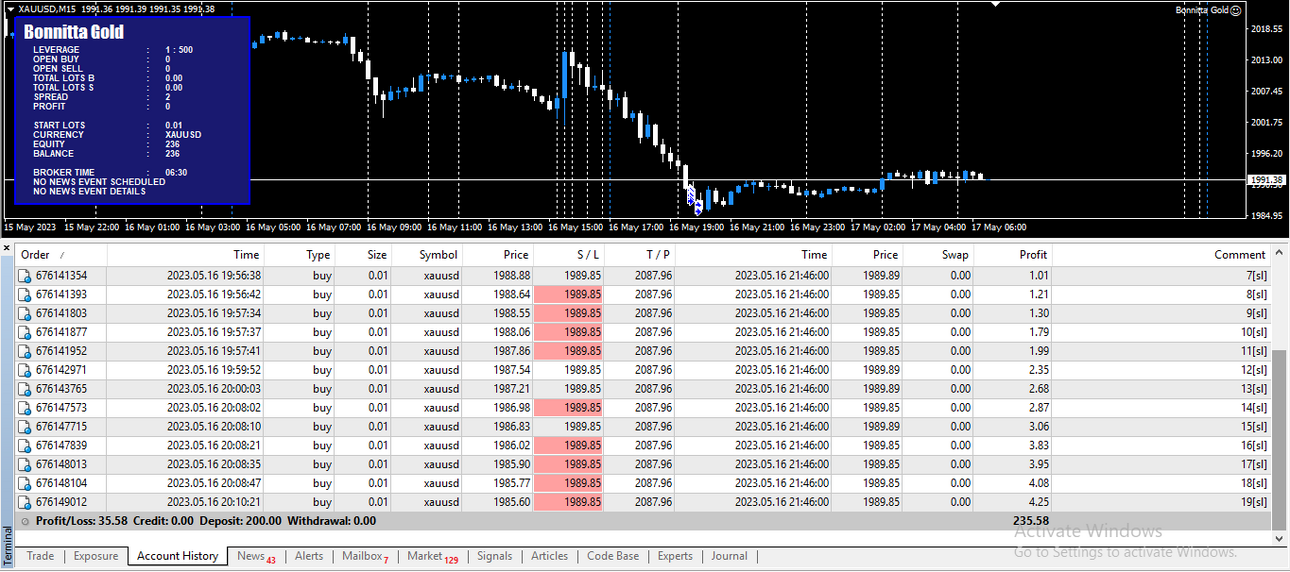Click the order icon for order 676143765
Screen dimensions: 1290x572
(25, 389)
